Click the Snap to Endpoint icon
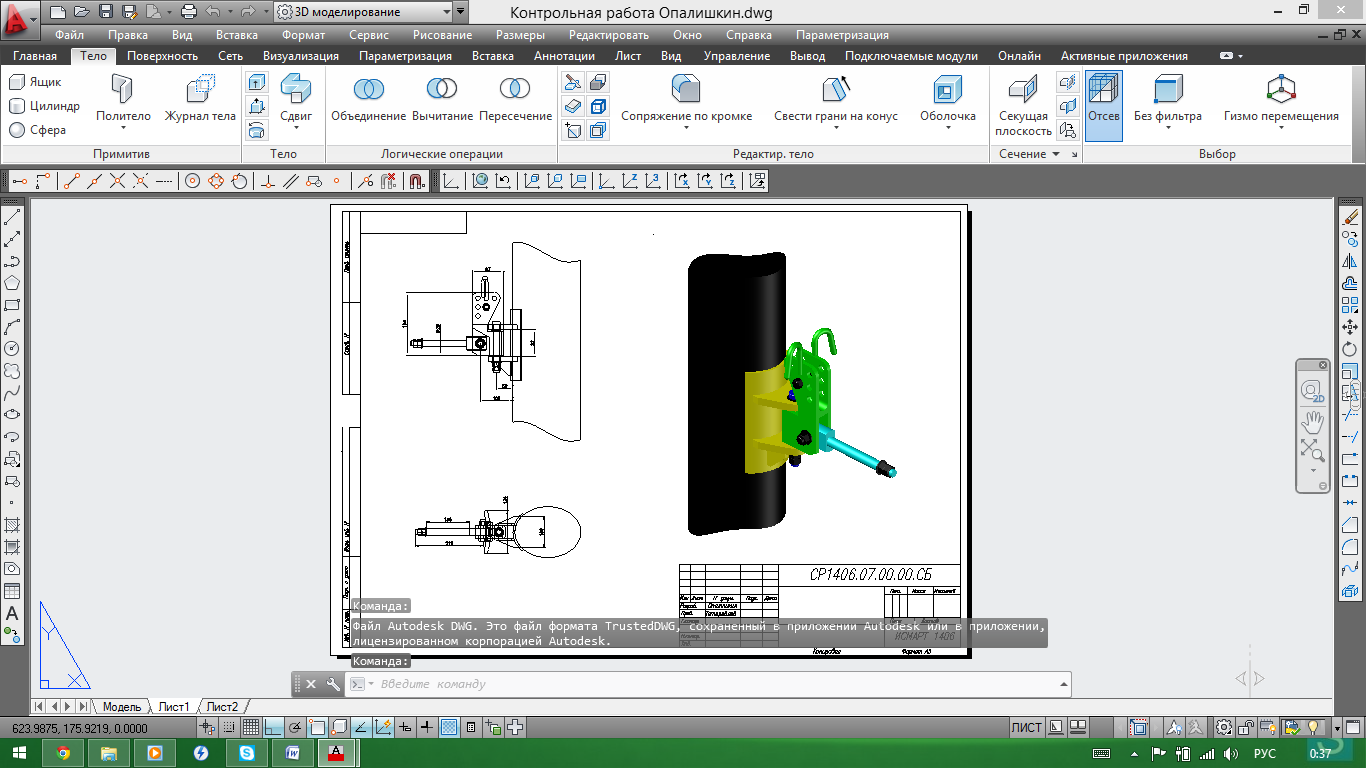 (x=71, y=181)
